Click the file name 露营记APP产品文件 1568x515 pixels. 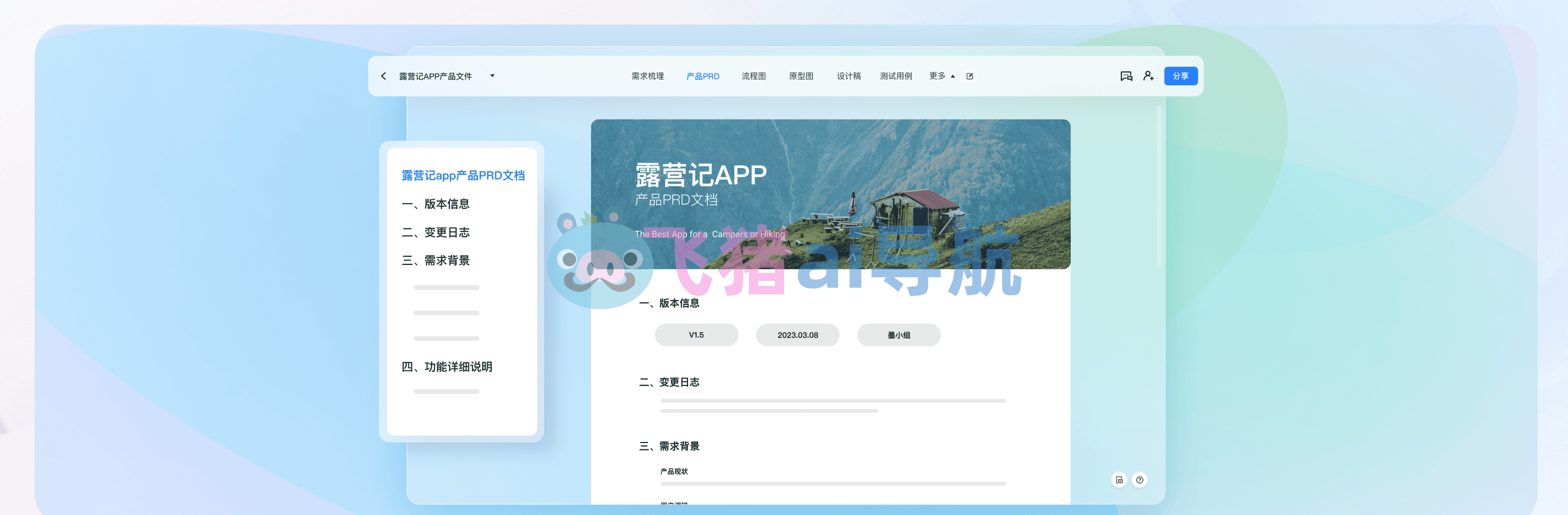(435, 76)
